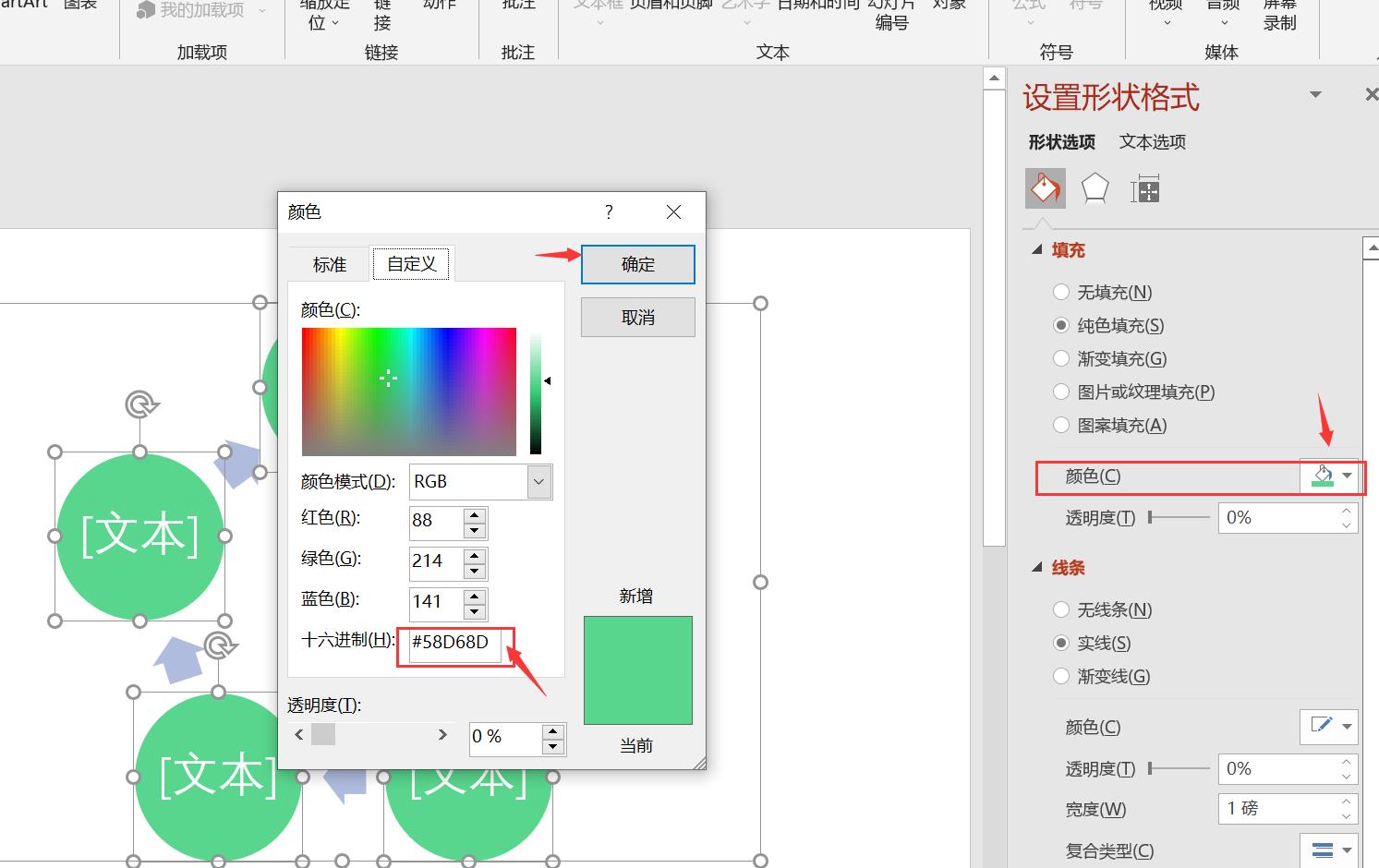Close the Format Shape pane
This screenshot has height=868, width=1379.
(x=1371, y=95)
